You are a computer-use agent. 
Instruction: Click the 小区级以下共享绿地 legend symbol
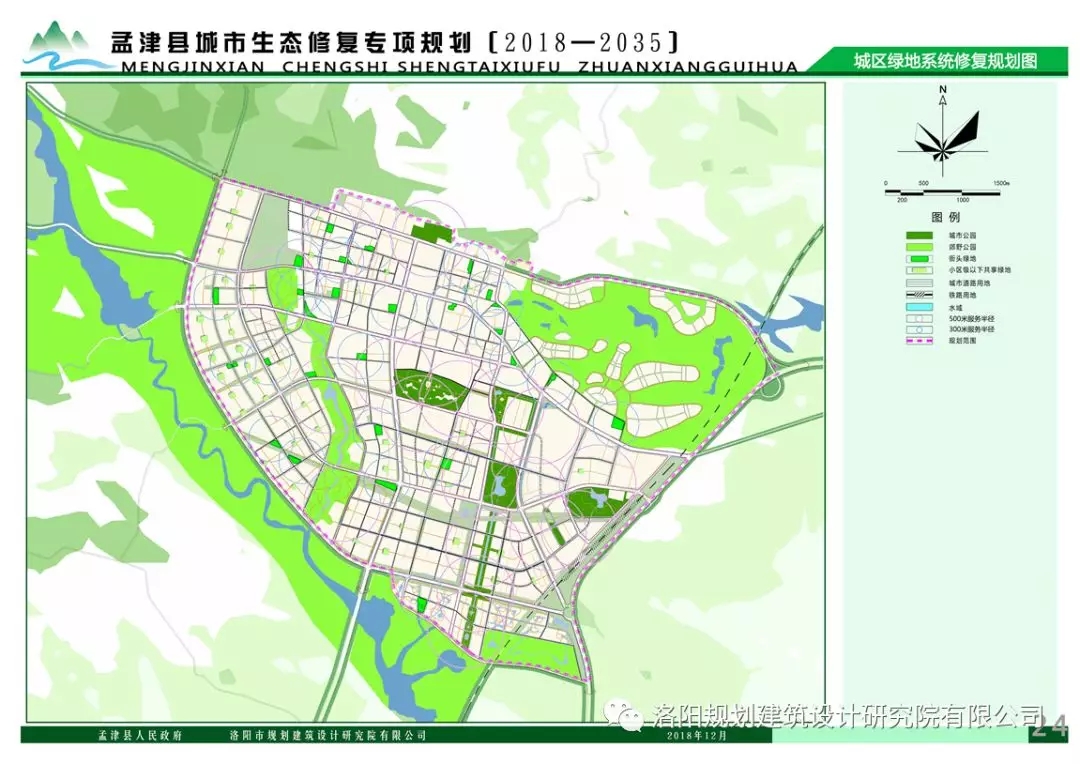pyautogui.click(x=918, y=270)
